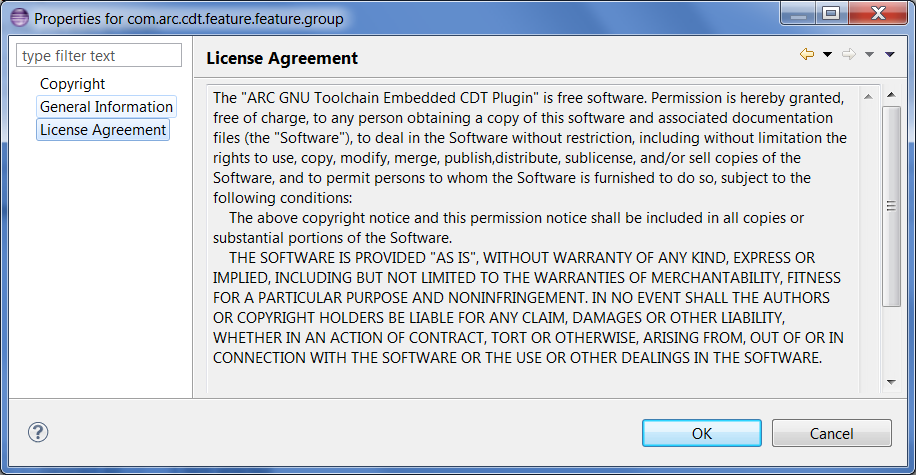
Task: Select License Agreement in the tree
Action: point(103,130)
